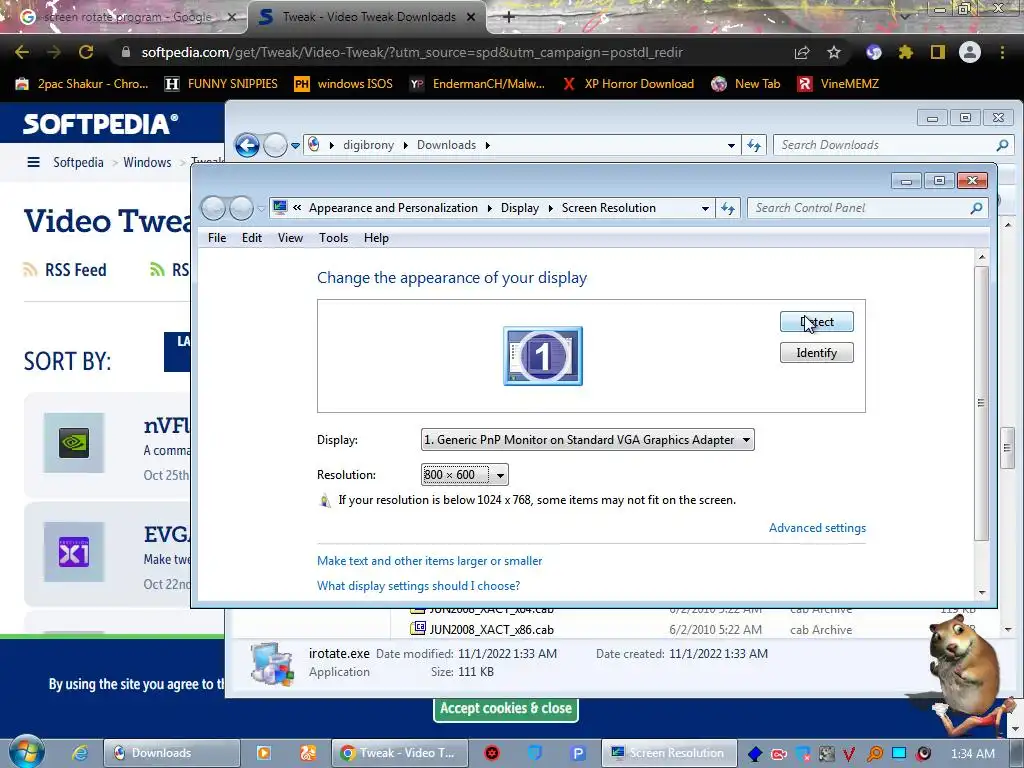
Task: Click the back arrow in Downloads Explorer window
Action: pyautogui.click(x=248, y=145)
